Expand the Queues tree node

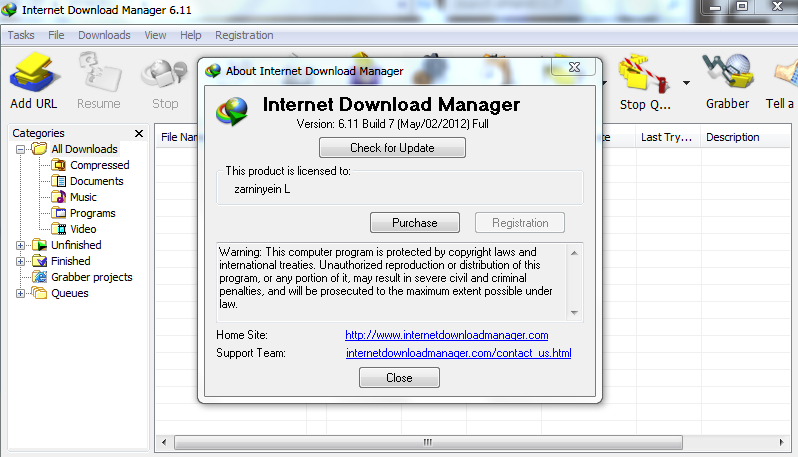20,293
